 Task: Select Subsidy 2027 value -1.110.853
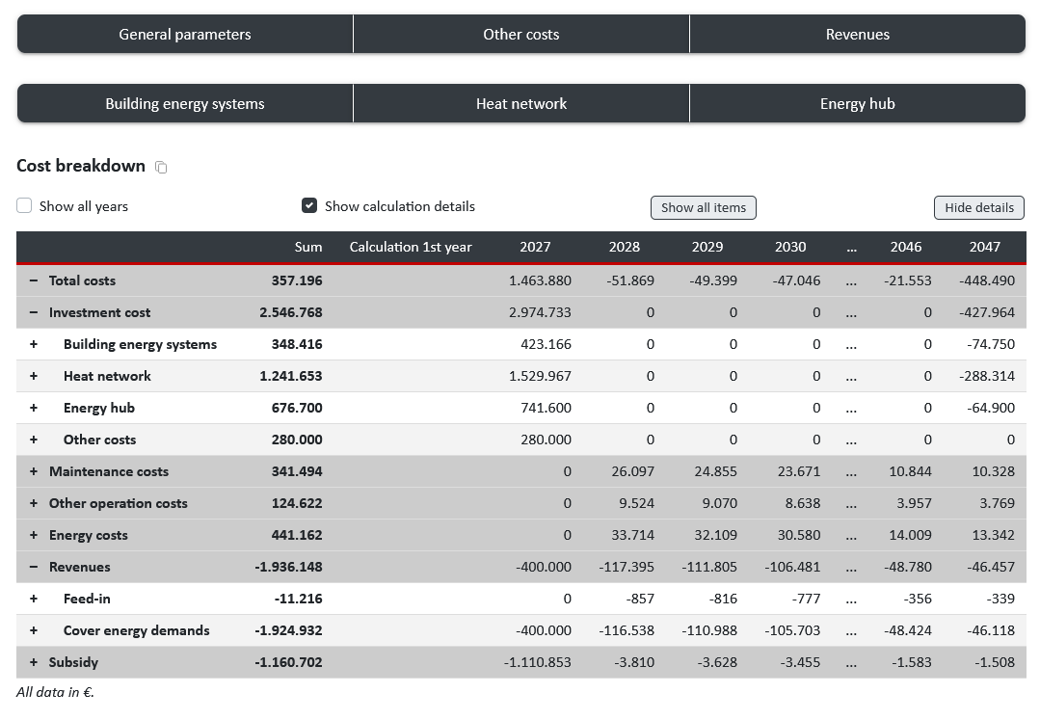pos(537,662)
